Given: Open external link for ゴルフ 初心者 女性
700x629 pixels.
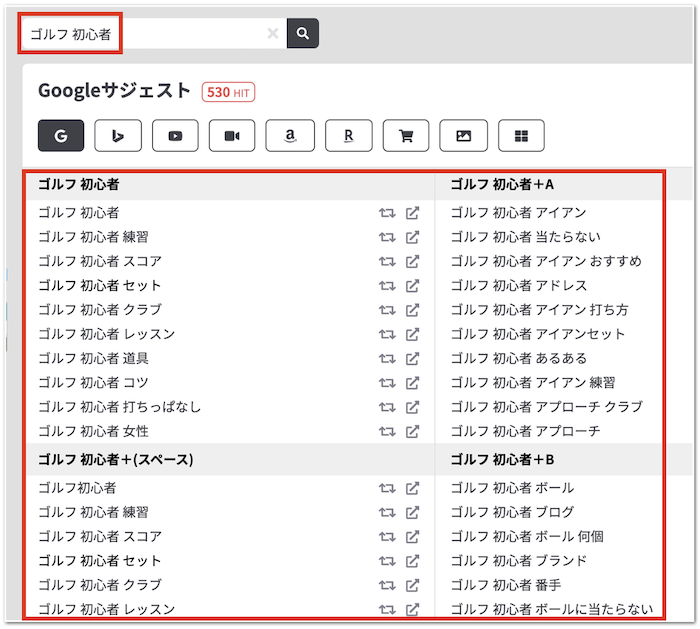Looking at the screenshot, I should [x=412, y=431].
